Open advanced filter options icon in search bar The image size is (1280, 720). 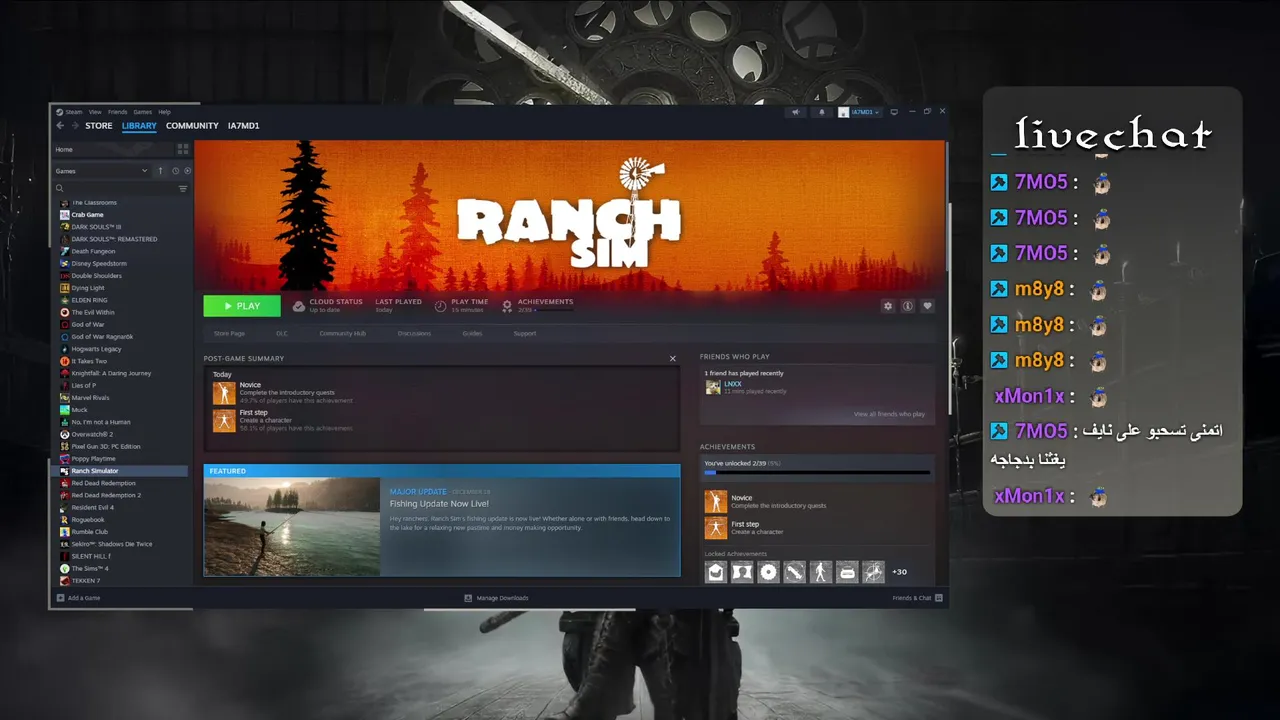click(x=183, y=188)
